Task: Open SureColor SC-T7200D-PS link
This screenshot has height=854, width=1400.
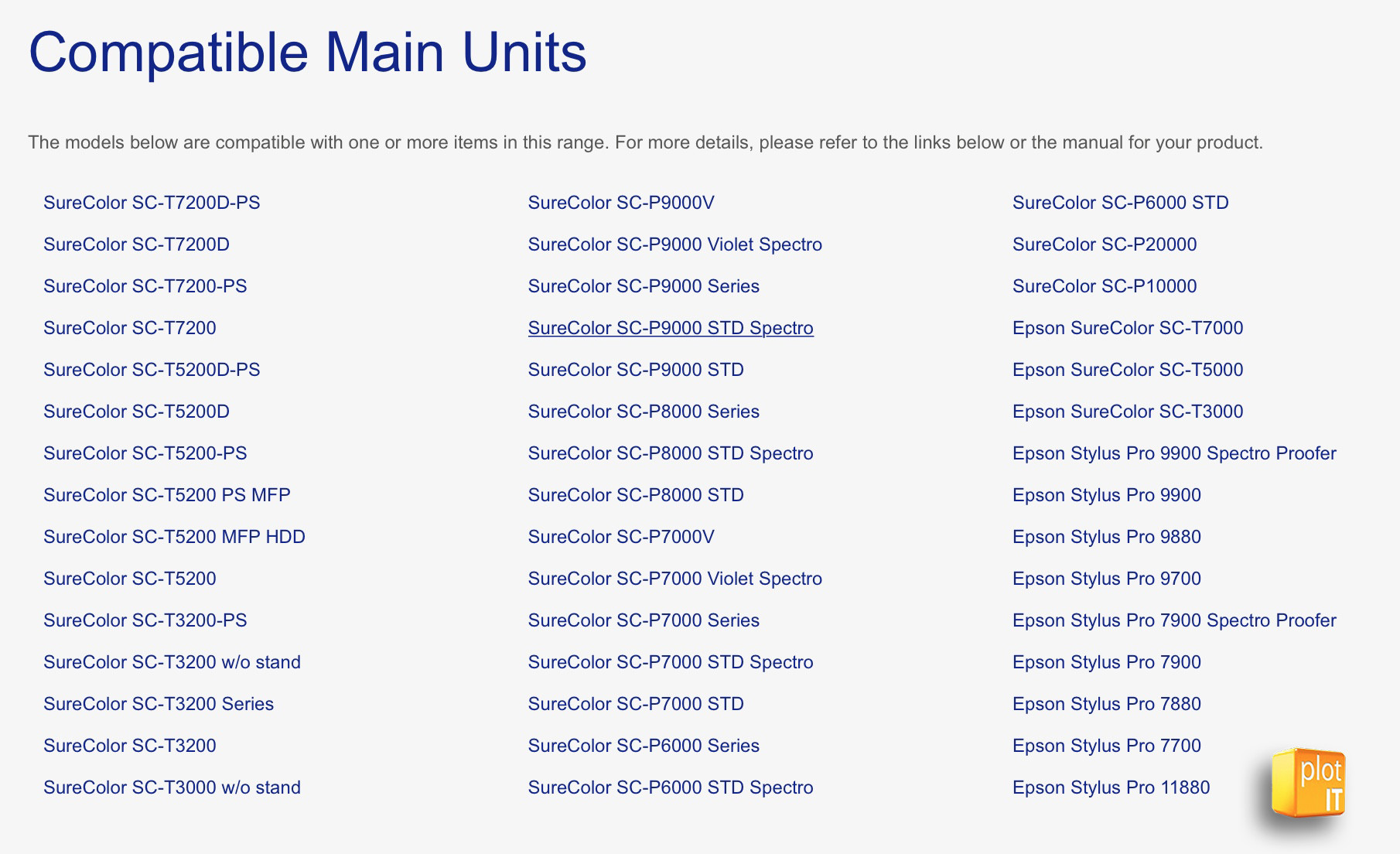Action: (152, 203)
